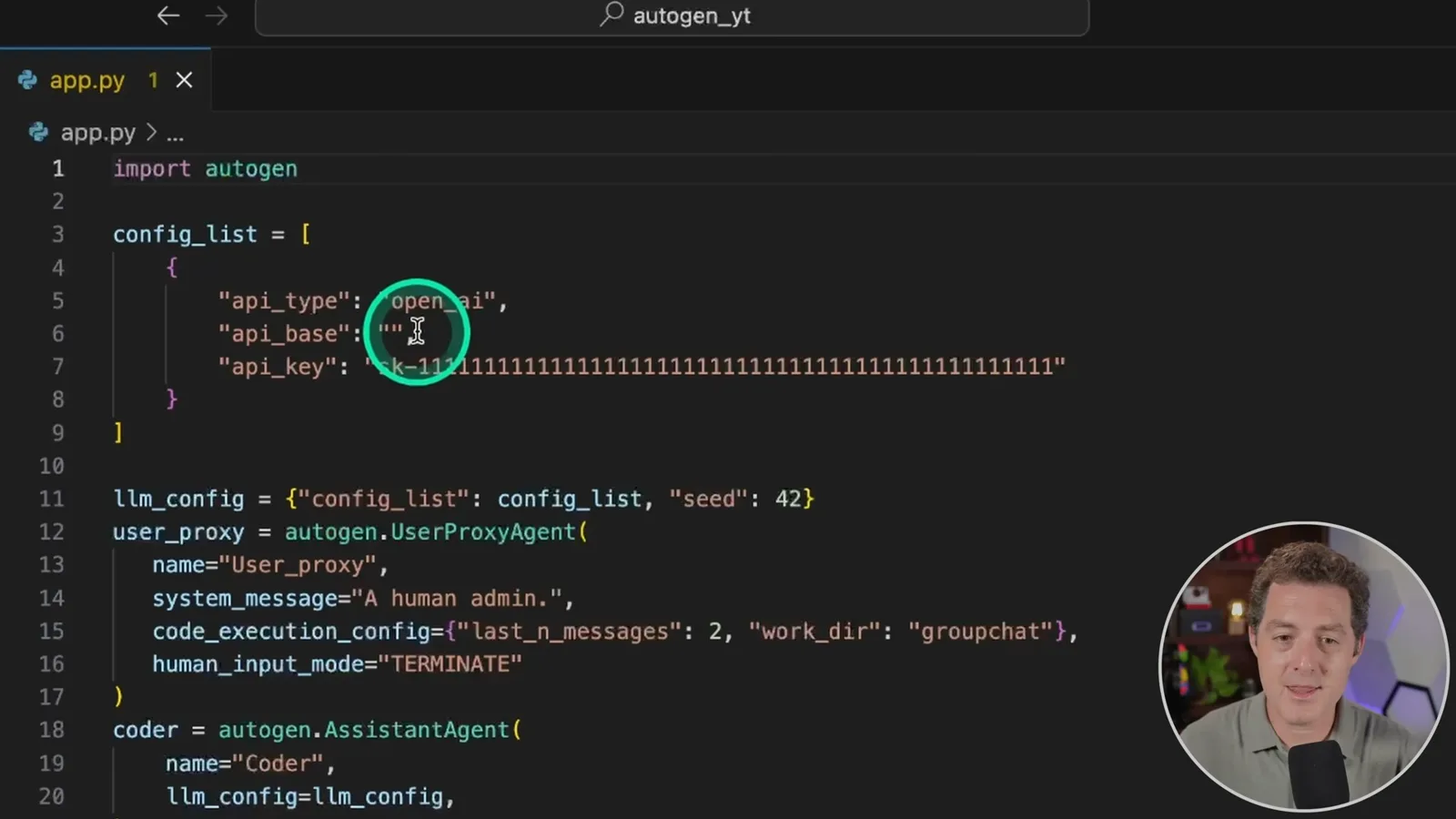Click app.py in the breadcrumb
The height and width of the screenshot is (819, 1456).
tap(98, 133)
